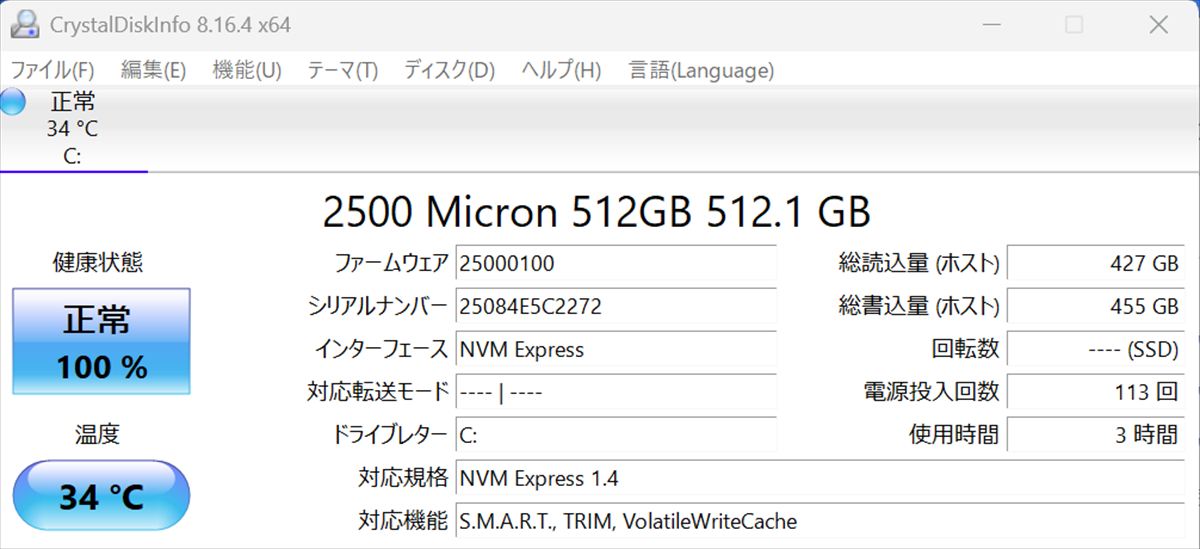The height and width of the screenshot is (549, 1200).
Task: Open the ディスク(D) menu
Action: (x=449, y=70)
